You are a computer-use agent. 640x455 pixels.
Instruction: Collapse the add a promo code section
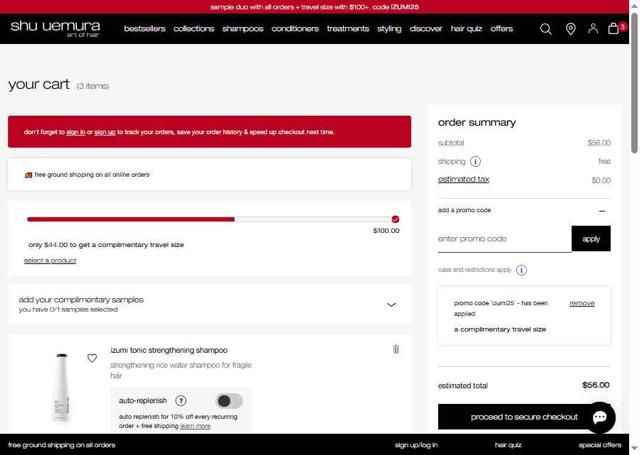602,211
